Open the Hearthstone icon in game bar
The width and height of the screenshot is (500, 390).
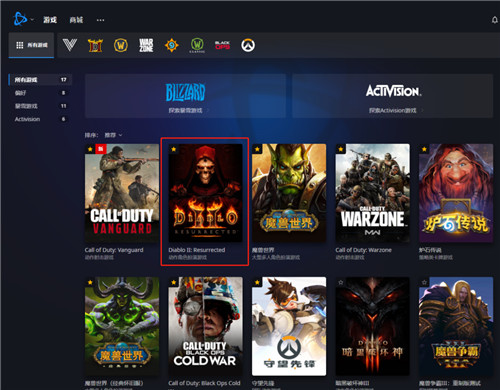click(172, 45)
